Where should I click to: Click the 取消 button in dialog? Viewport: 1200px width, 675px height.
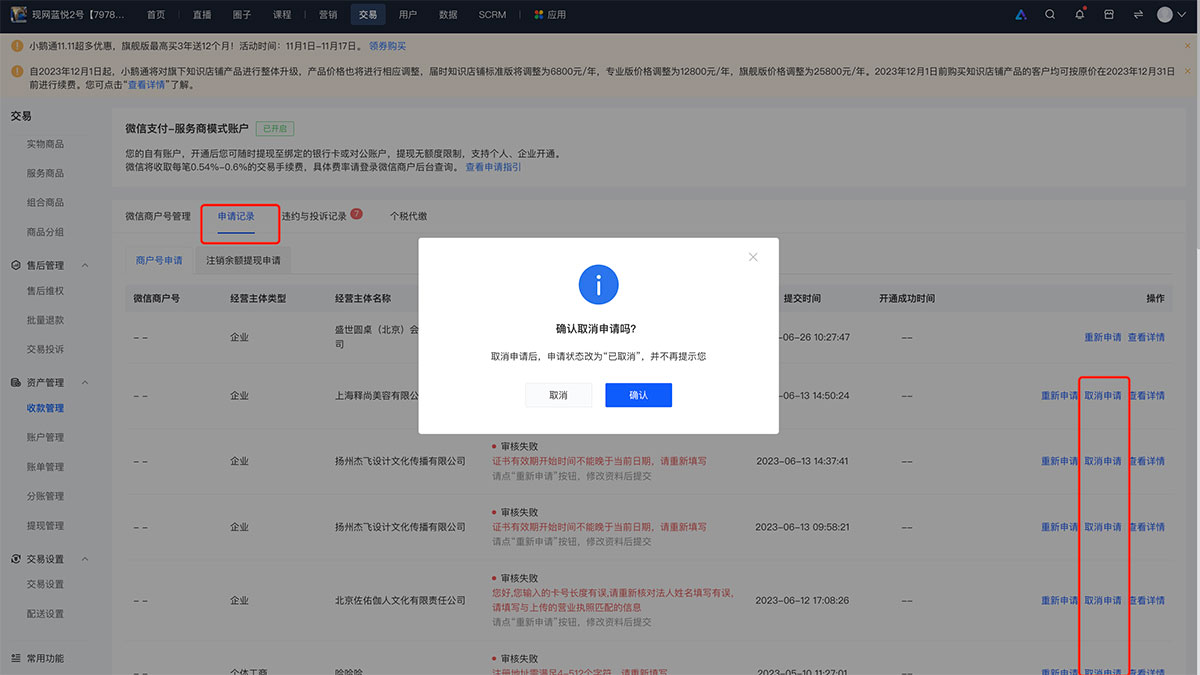tap(558, 395)
